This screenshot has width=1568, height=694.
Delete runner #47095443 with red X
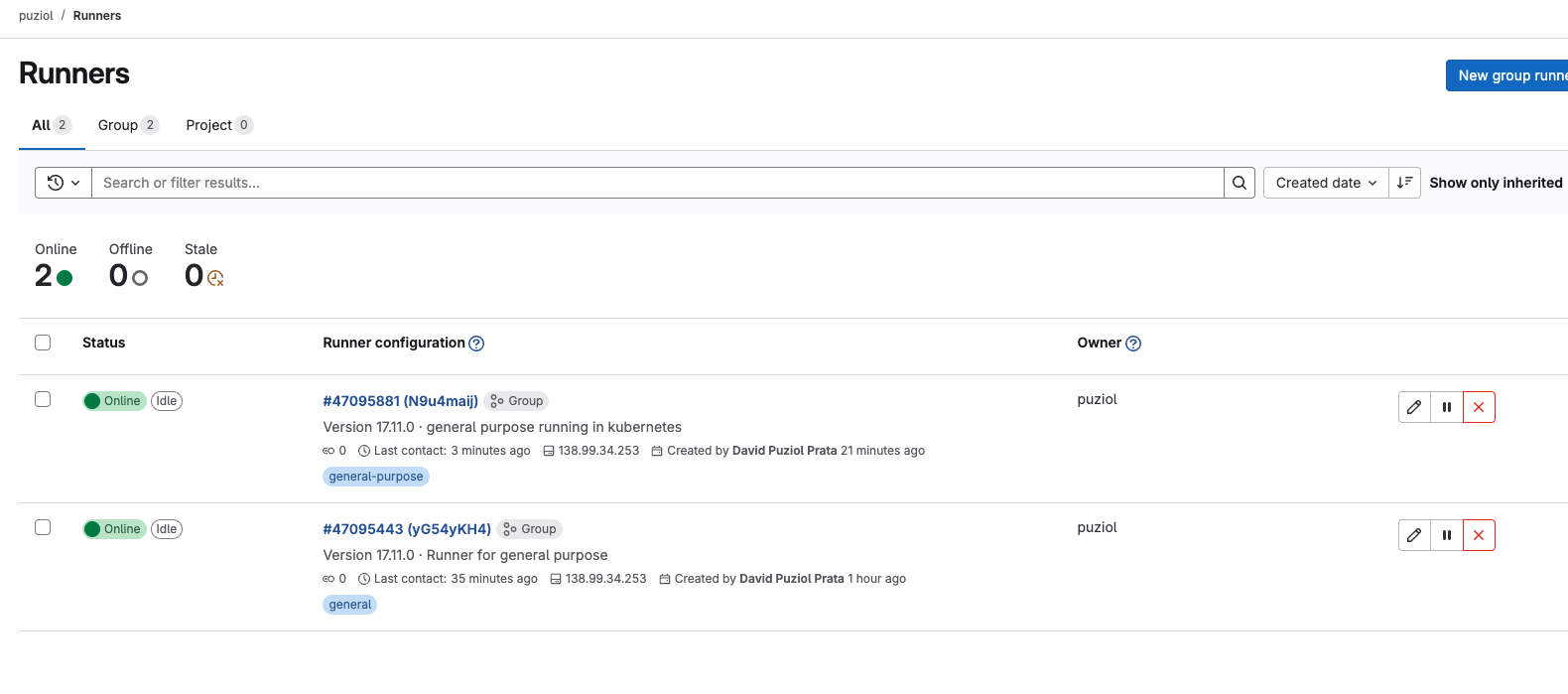pos(1479,535)
